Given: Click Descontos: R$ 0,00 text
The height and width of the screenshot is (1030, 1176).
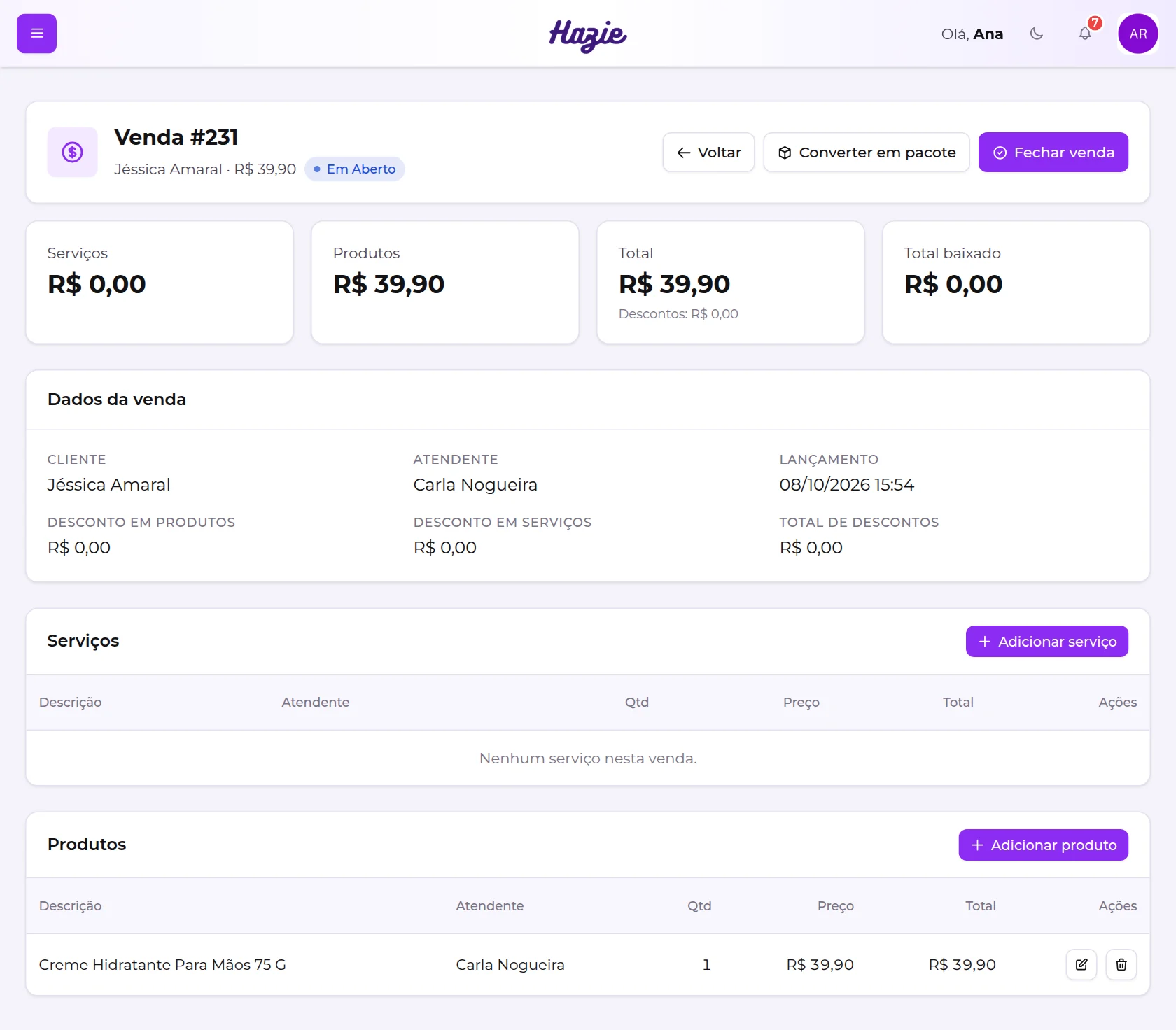Looking at the screenshot, I should (678, 314).
